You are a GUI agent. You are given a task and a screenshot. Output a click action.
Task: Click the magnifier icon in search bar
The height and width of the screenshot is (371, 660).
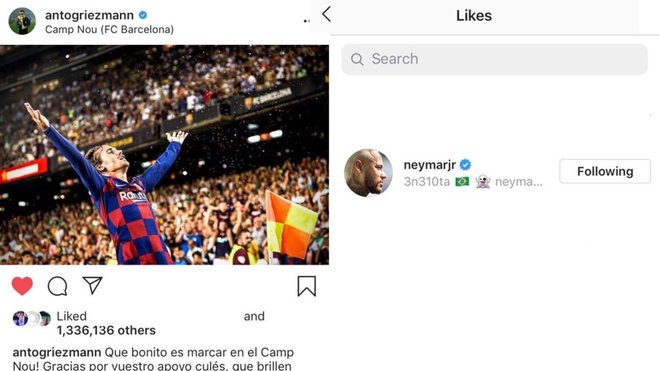357,59
